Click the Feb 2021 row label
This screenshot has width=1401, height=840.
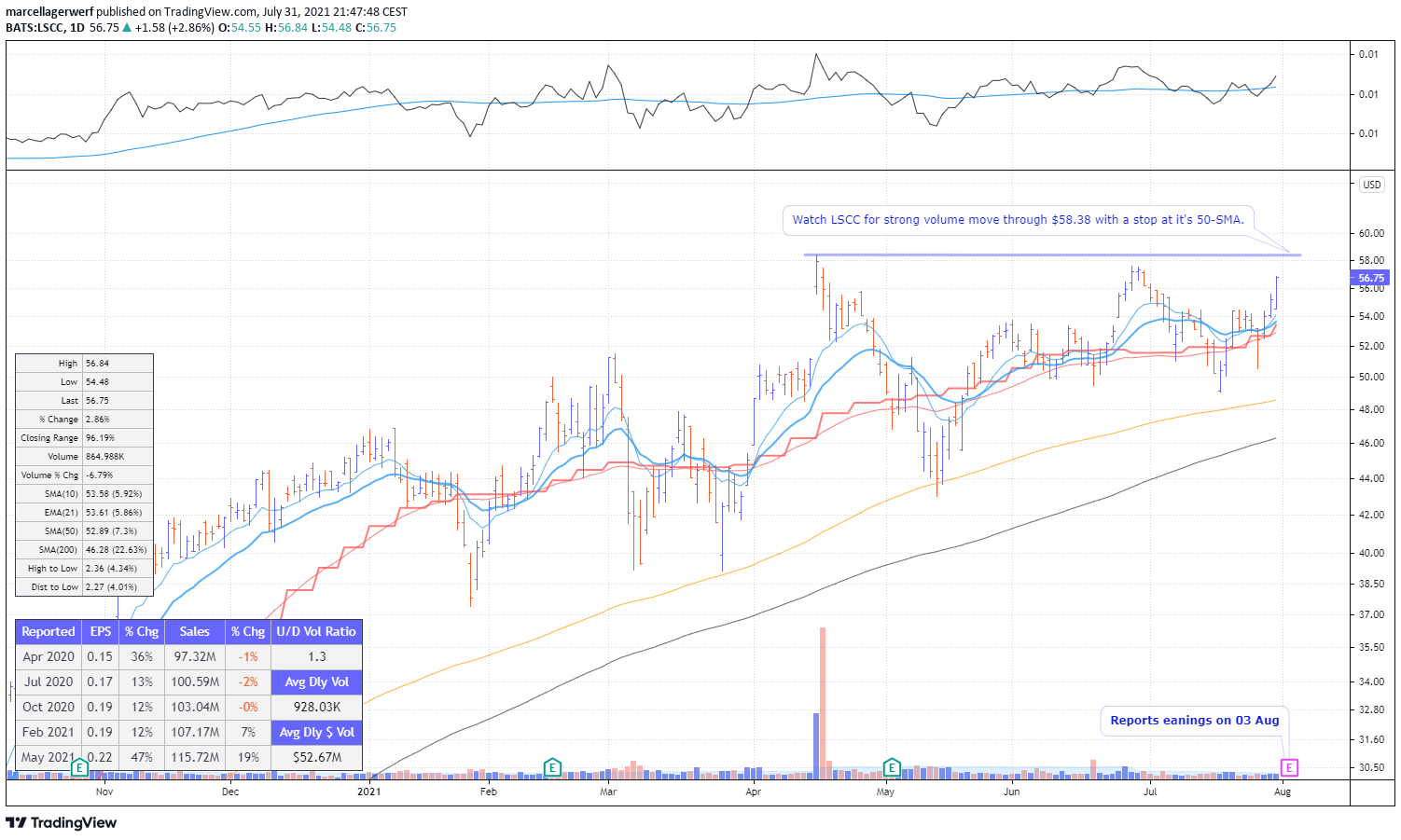49,732
